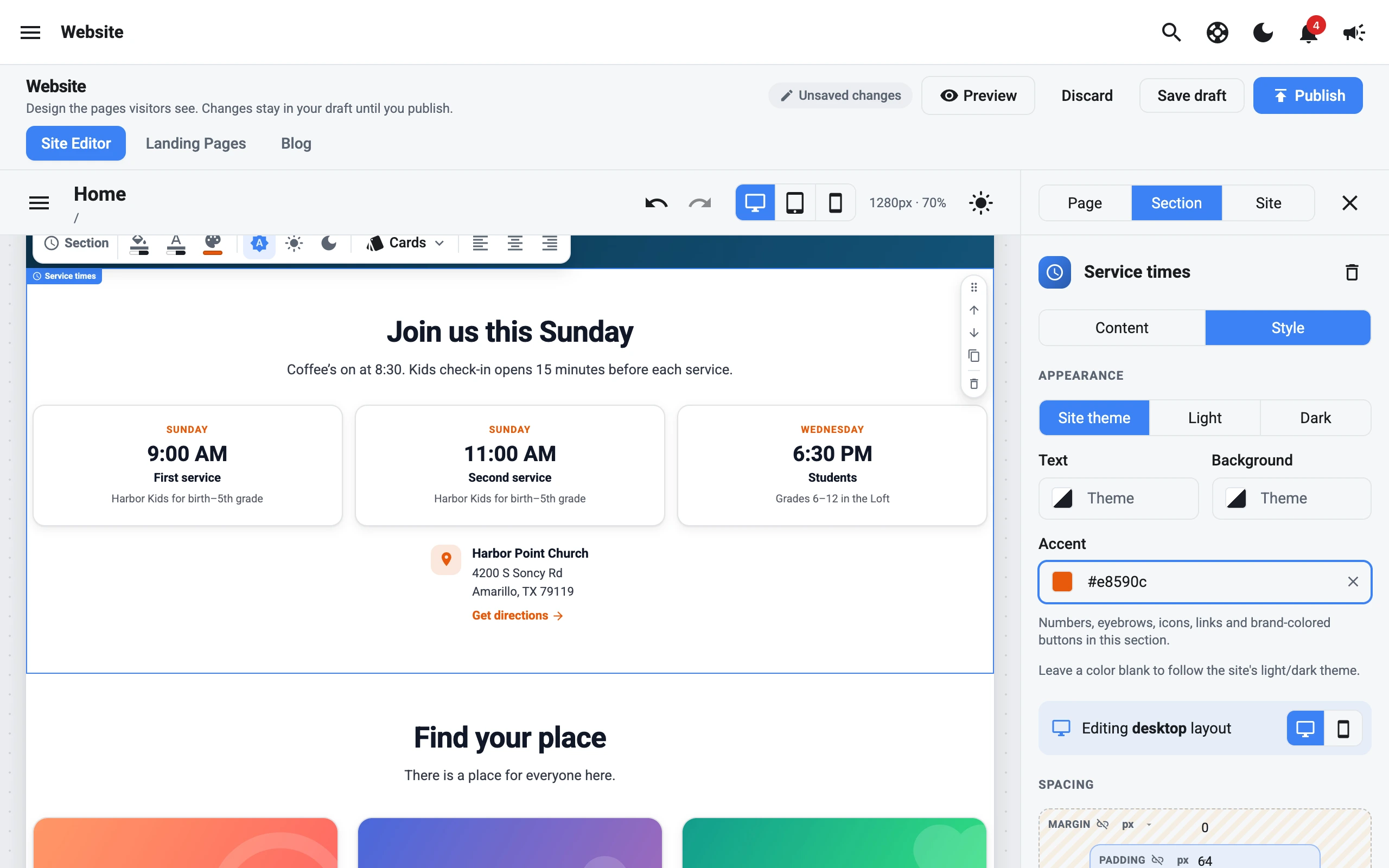Toggle canvas light mode sun icon

pos(980,203)
